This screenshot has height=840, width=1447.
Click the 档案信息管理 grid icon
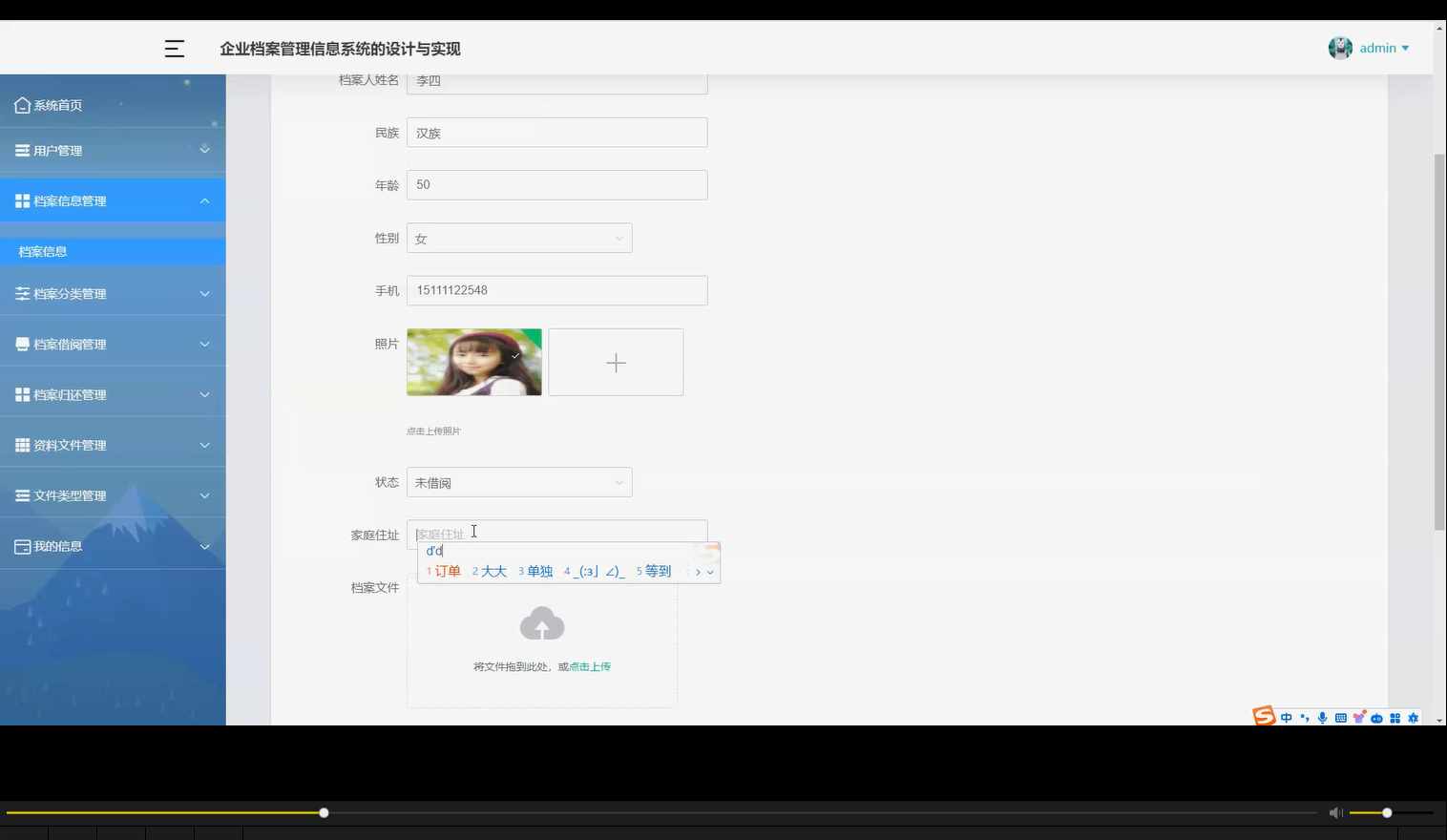tap(21, 199)
